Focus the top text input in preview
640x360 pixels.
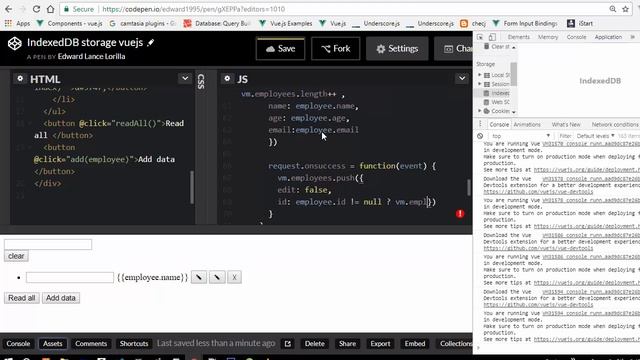click(x=48, y=244)
